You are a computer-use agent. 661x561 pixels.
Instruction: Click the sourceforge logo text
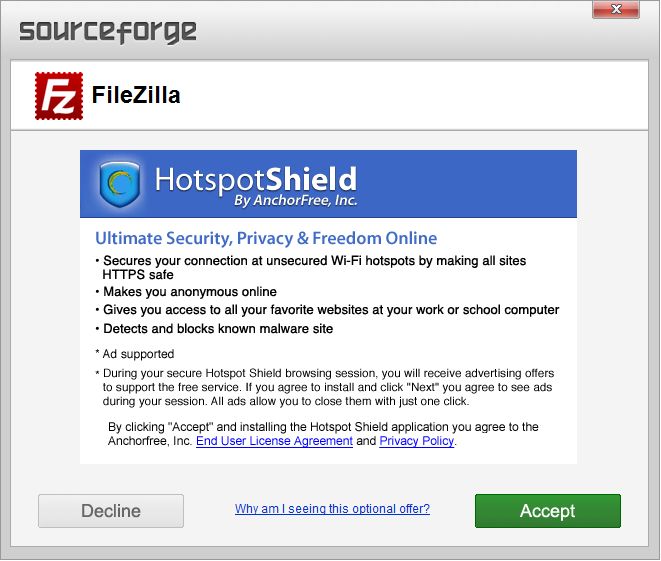point(108,32)
